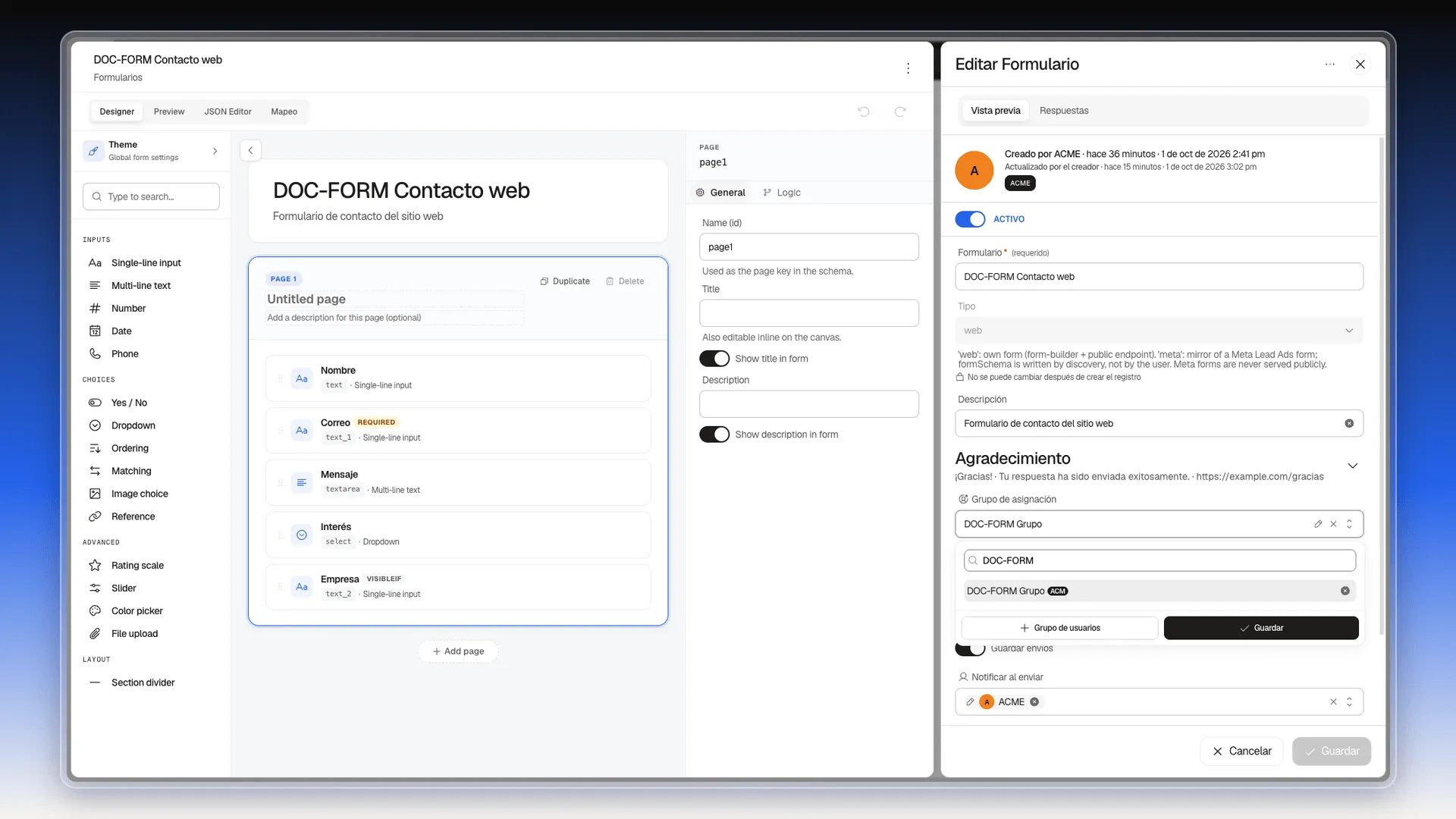Click the Matching arrows icon

[x=95, y=471]
